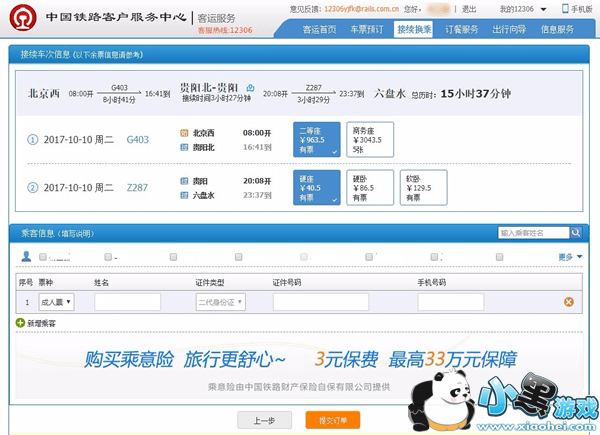Click the 上一步 back button

tap(264, 420)
